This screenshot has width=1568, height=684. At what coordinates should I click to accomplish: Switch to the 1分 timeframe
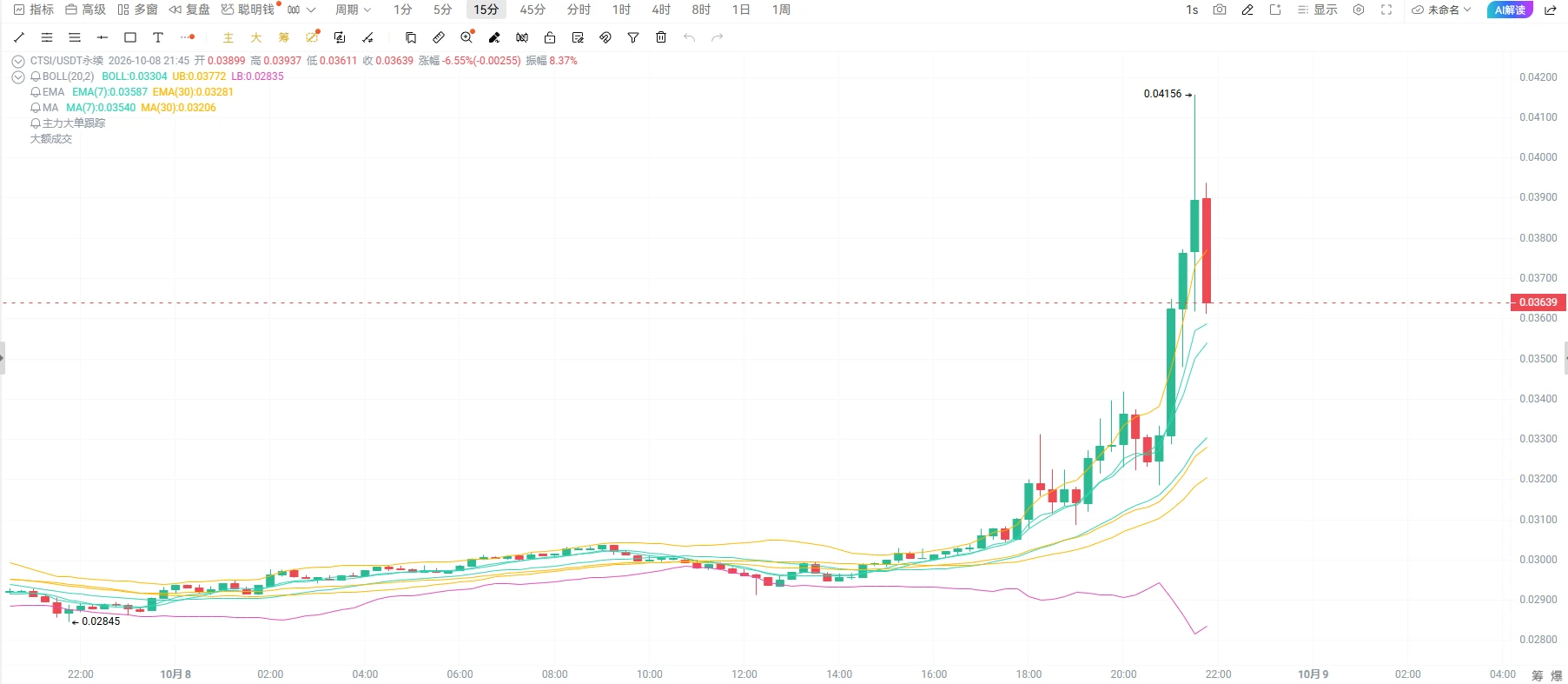click(402, 10)
